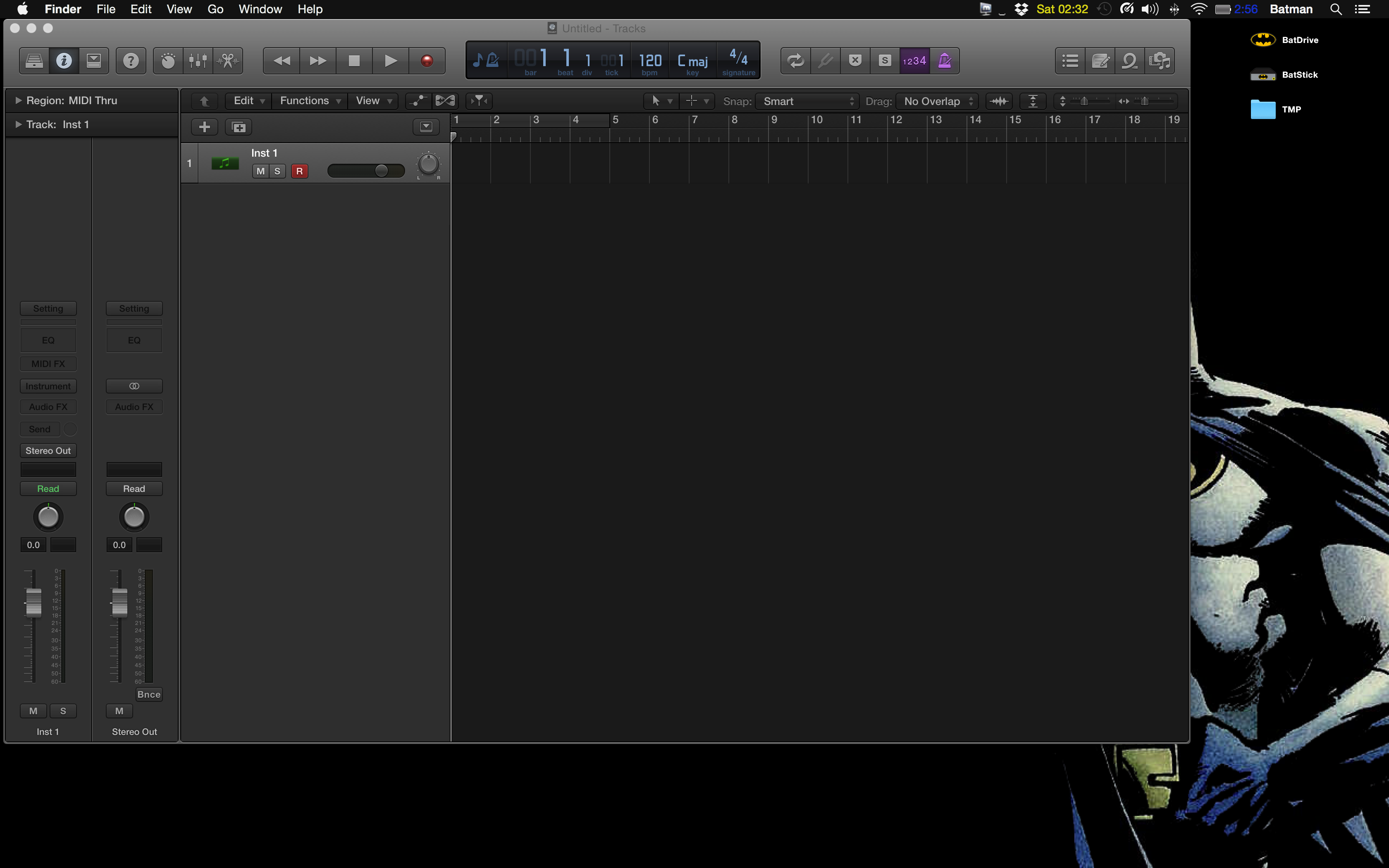Click the up-arrow hierarchy button
The image size is (1389, 868).
point(204,101)
